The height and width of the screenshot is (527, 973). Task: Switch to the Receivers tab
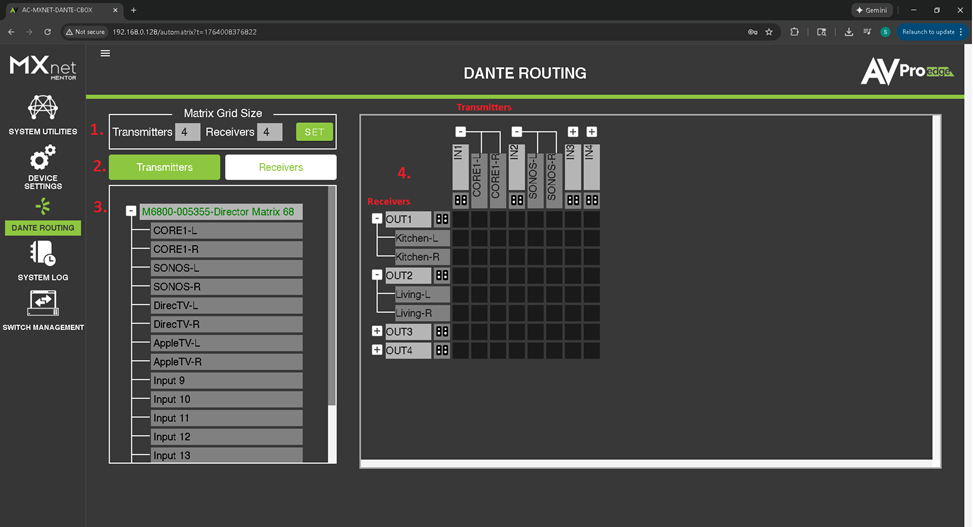pyautogui.click(x=281, y=167)
